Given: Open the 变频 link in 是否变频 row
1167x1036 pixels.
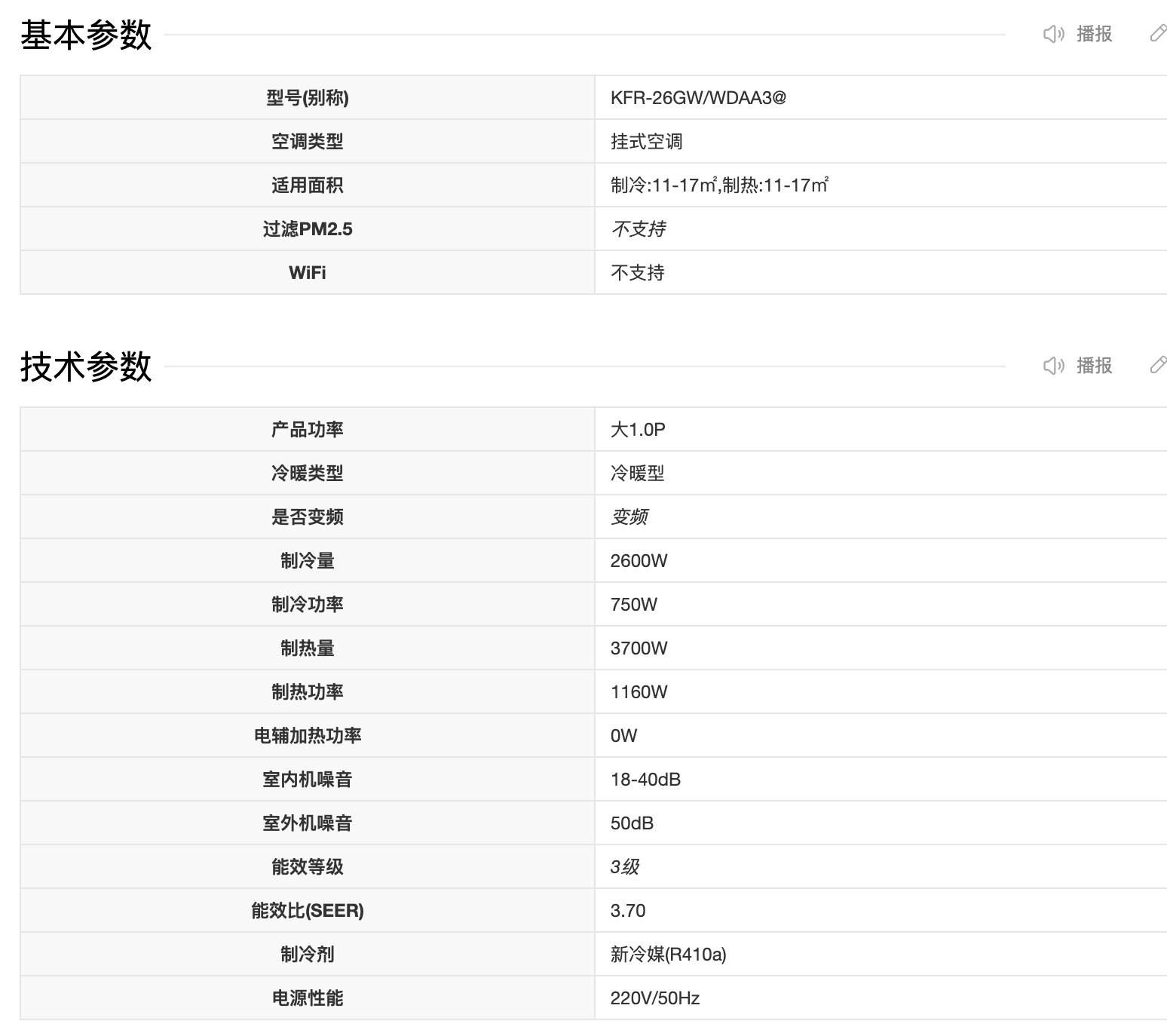Looking at the screenshot, I should tap(629, 517).
